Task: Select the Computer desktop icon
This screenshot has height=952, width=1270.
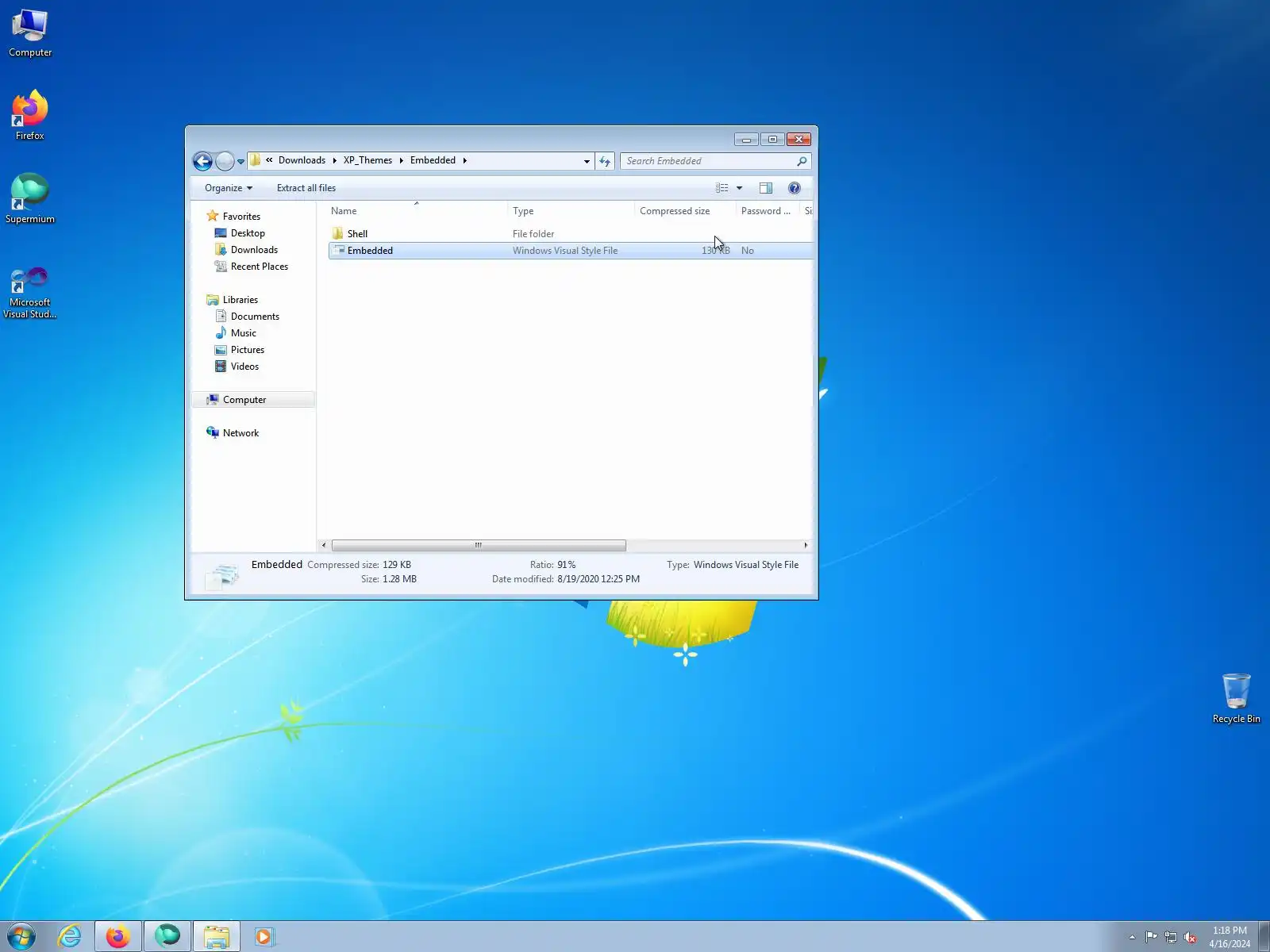Action: [30, 33]
